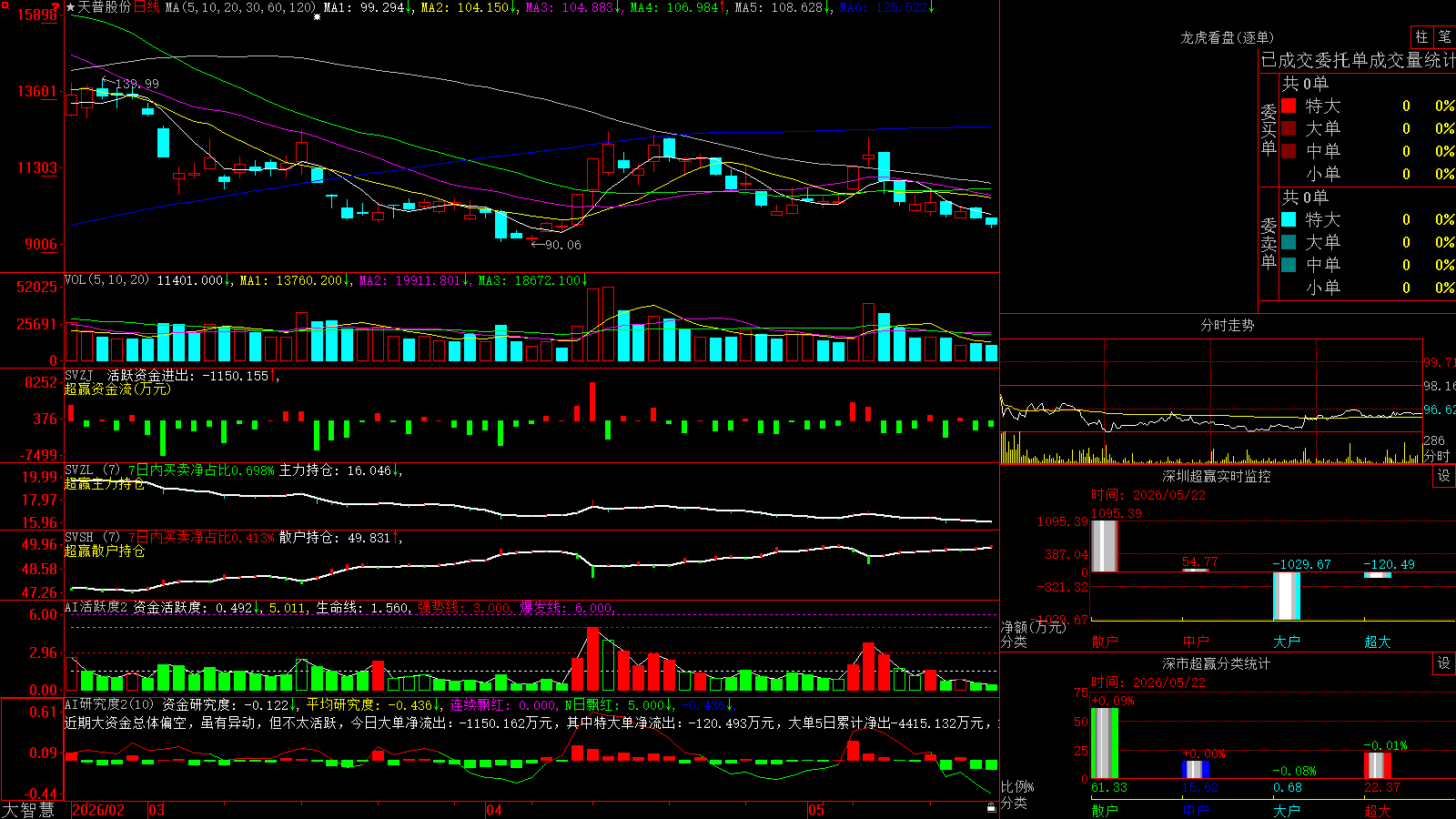Click the teal 大单 sell-order color swatch
Screen dimensions: 1456x819
click(1289, 242)
